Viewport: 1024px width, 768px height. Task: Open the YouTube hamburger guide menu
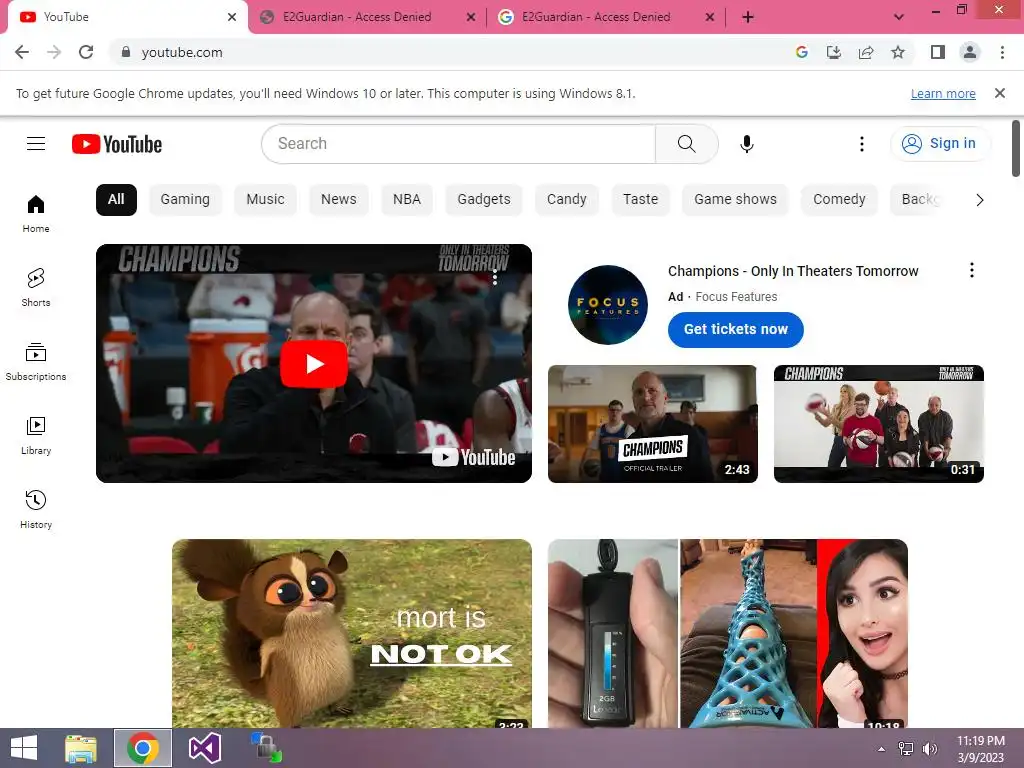[36, 144]
